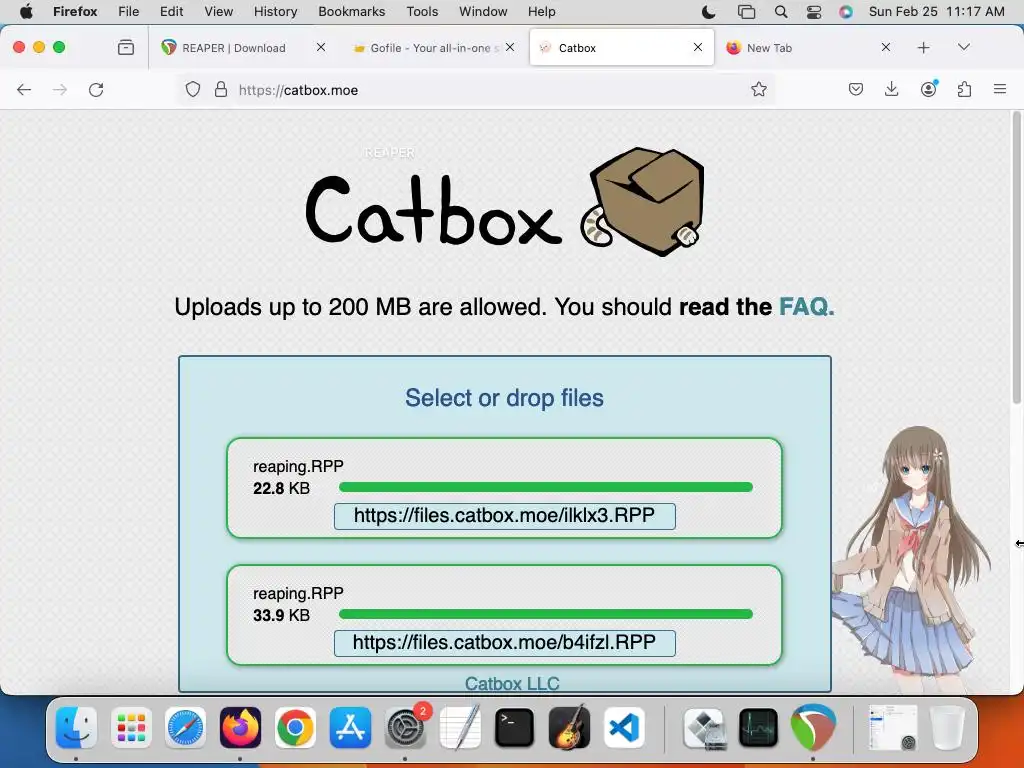Open the Trash from the Dock
The height and width of the screenshot is (768, 1024).
948,727
